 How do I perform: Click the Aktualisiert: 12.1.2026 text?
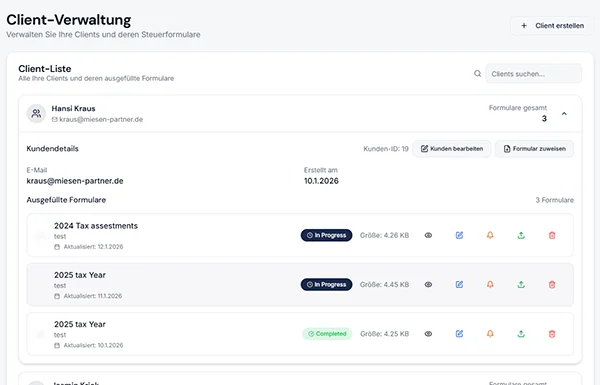point(93,247)
